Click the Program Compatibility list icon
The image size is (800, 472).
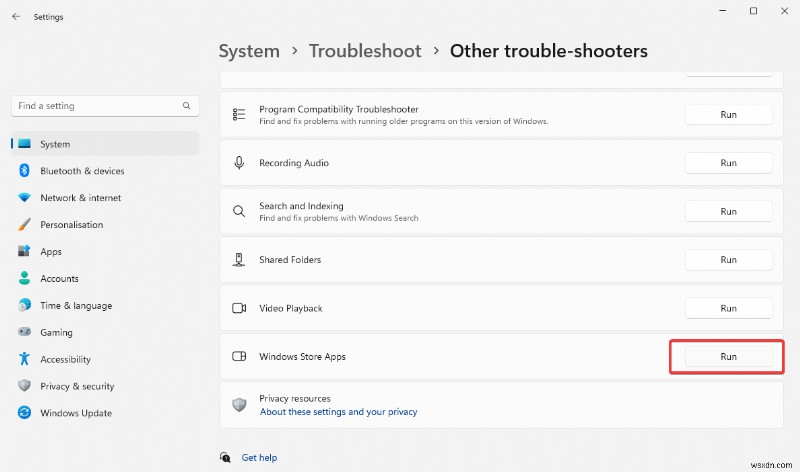point(239,114)
